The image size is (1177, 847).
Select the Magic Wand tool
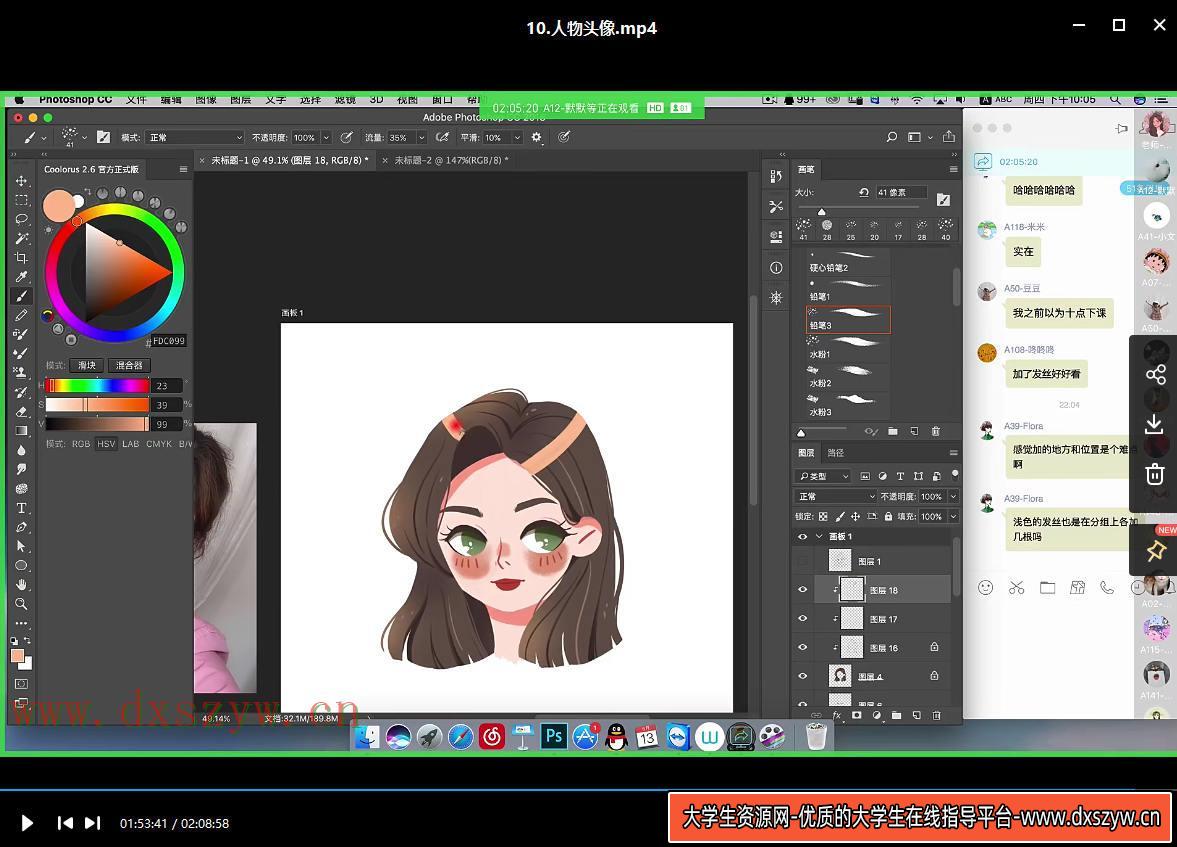[x=21, y=238]
